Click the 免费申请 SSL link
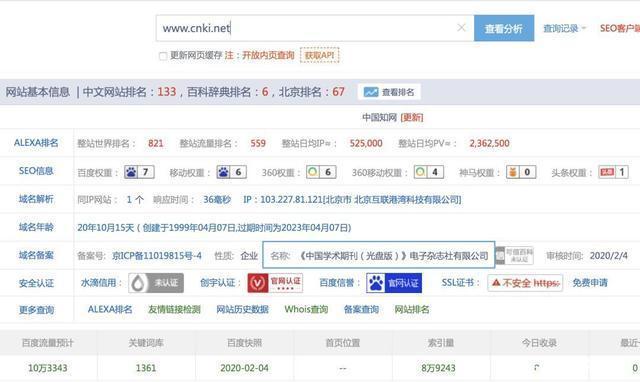This screenshot has width=640, height=382. (x=590, y=282)
